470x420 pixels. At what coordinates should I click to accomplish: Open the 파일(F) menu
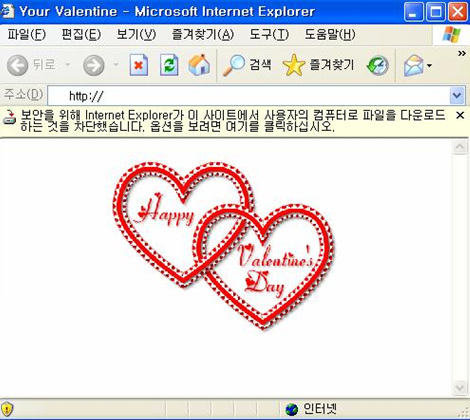(27, 34)
